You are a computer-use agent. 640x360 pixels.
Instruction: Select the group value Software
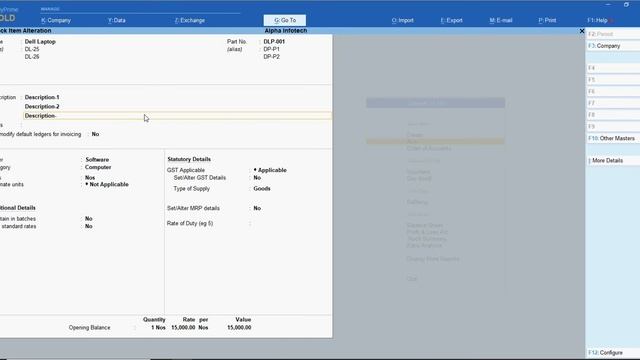pyautogui.click(x=97, y=160)
